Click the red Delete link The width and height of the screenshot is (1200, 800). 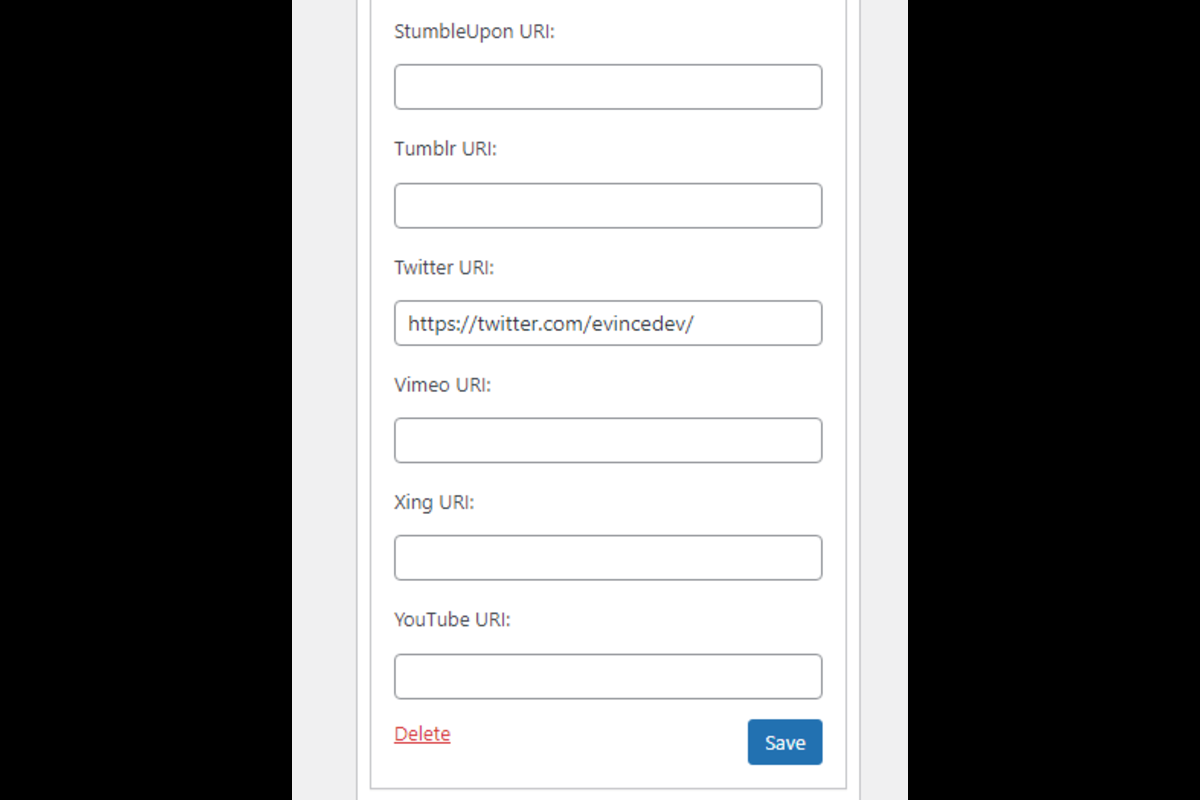422,734
